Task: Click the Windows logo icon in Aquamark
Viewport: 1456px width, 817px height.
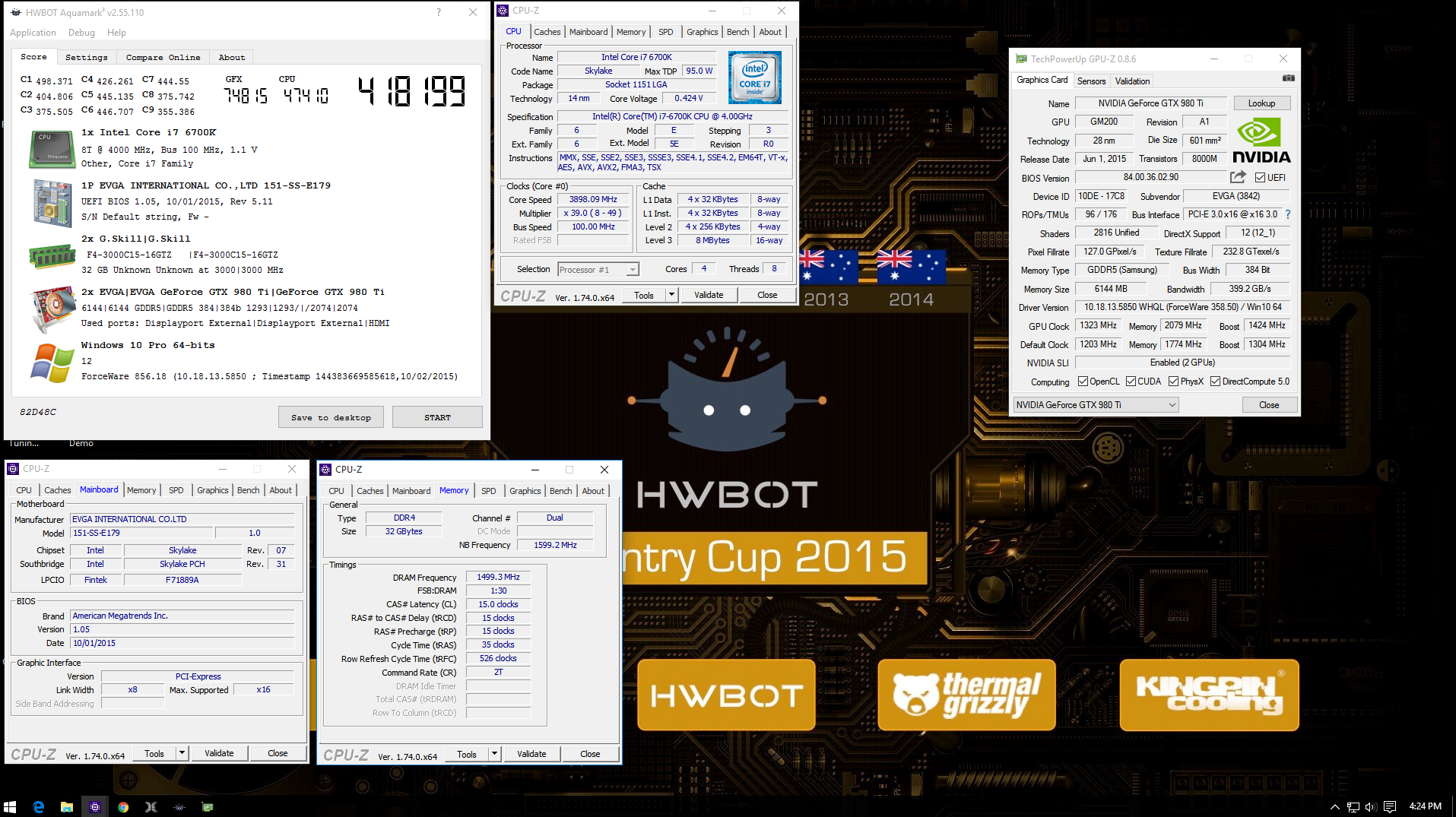Action: click(52, 362)
